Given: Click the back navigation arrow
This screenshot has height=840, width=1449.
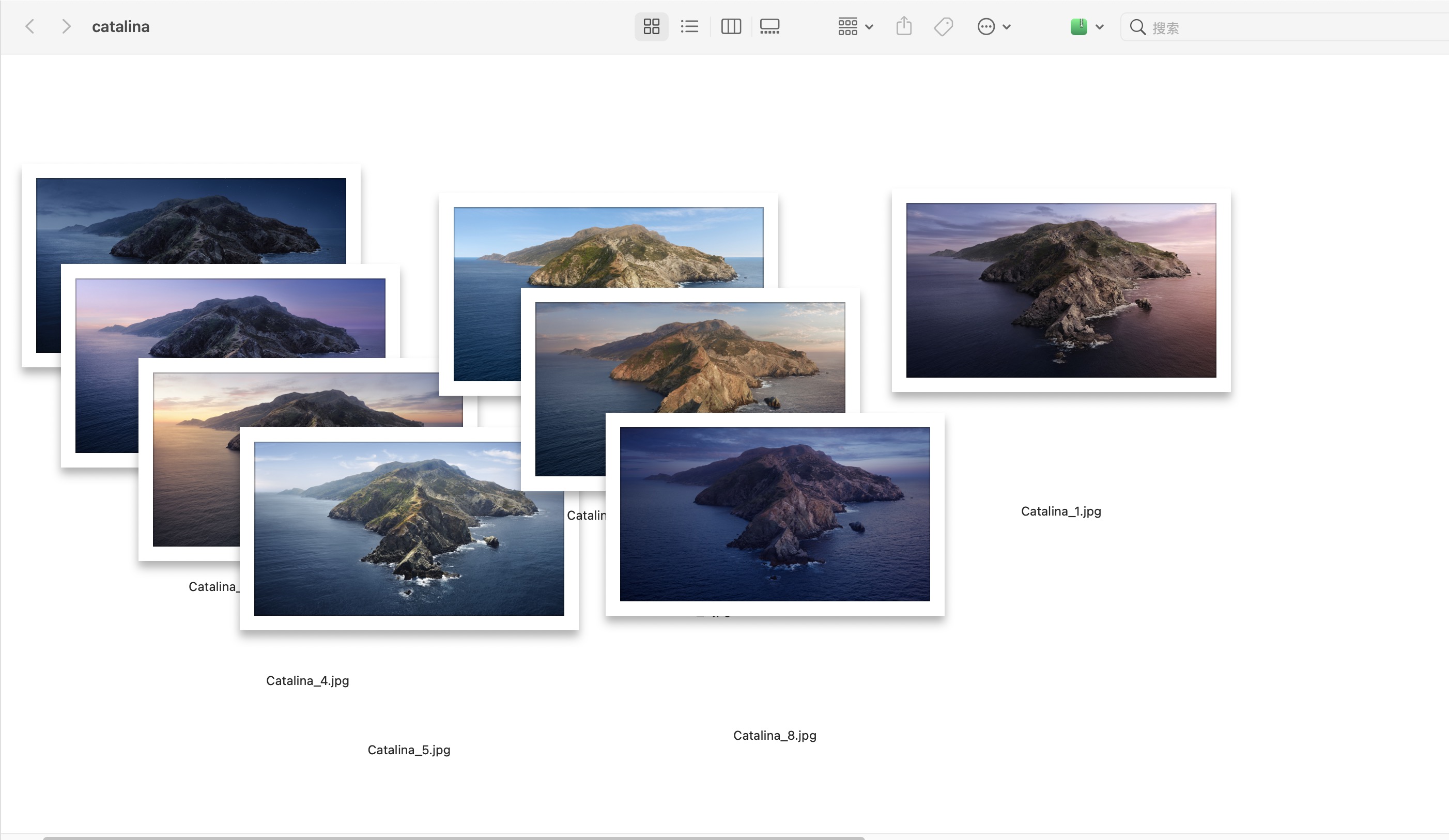Looking at the screenshot, I should point(30,26).
